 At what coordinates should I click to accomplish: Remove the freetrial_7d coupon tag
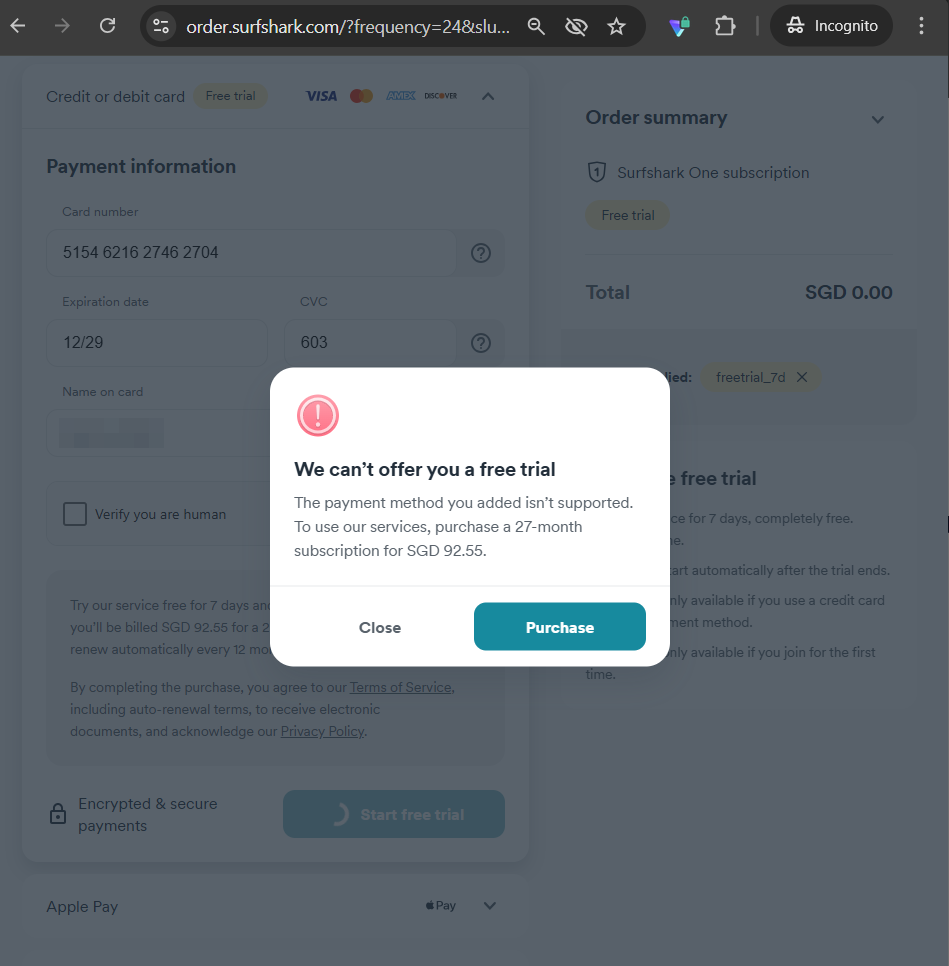pyautogui.click(x=802, y=378)
